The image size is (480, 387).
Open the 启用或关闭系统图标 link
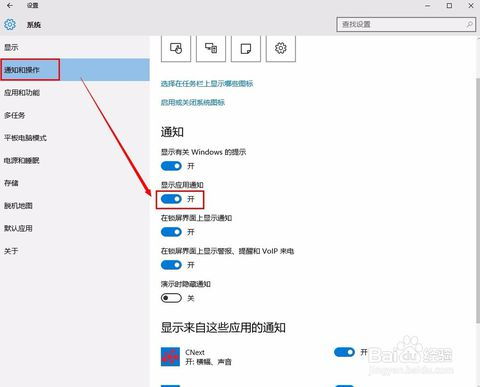tap(193, 102)
